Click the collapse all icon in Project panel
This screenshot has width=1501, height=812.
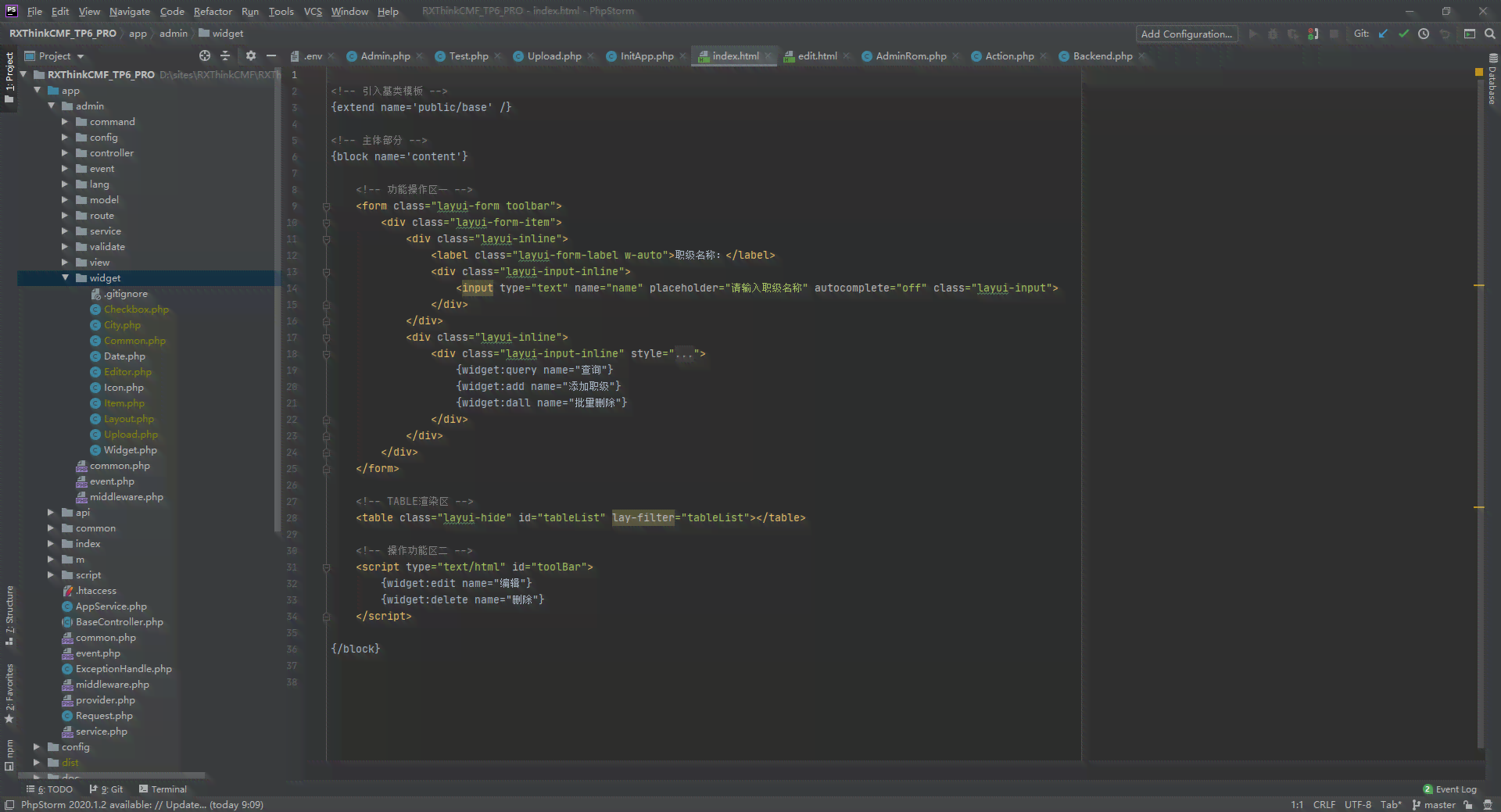pyautogui.click(x=225, y=55)
